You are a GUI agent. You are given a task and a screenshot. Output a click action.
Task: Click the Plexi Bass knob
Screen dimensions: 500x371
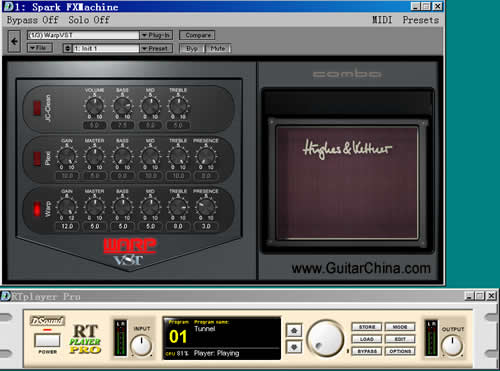(122, 157)
